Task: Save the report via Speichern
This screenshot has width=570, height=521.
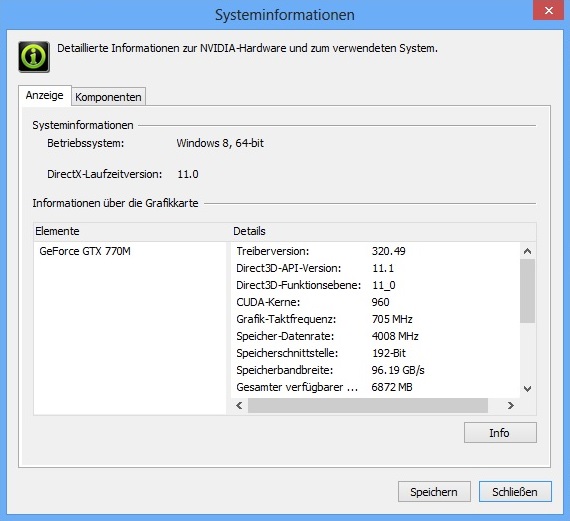Action: click(x=434, y=492)
